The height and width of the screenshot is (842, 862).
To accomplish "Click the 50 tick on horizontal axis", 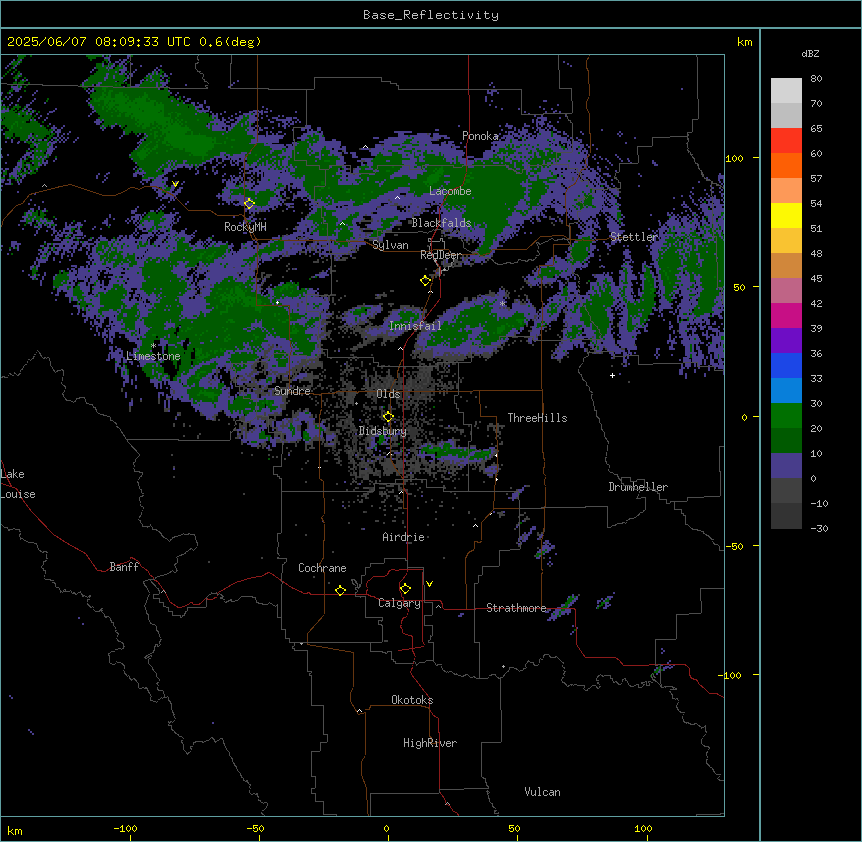I will (x=514, y=828).
